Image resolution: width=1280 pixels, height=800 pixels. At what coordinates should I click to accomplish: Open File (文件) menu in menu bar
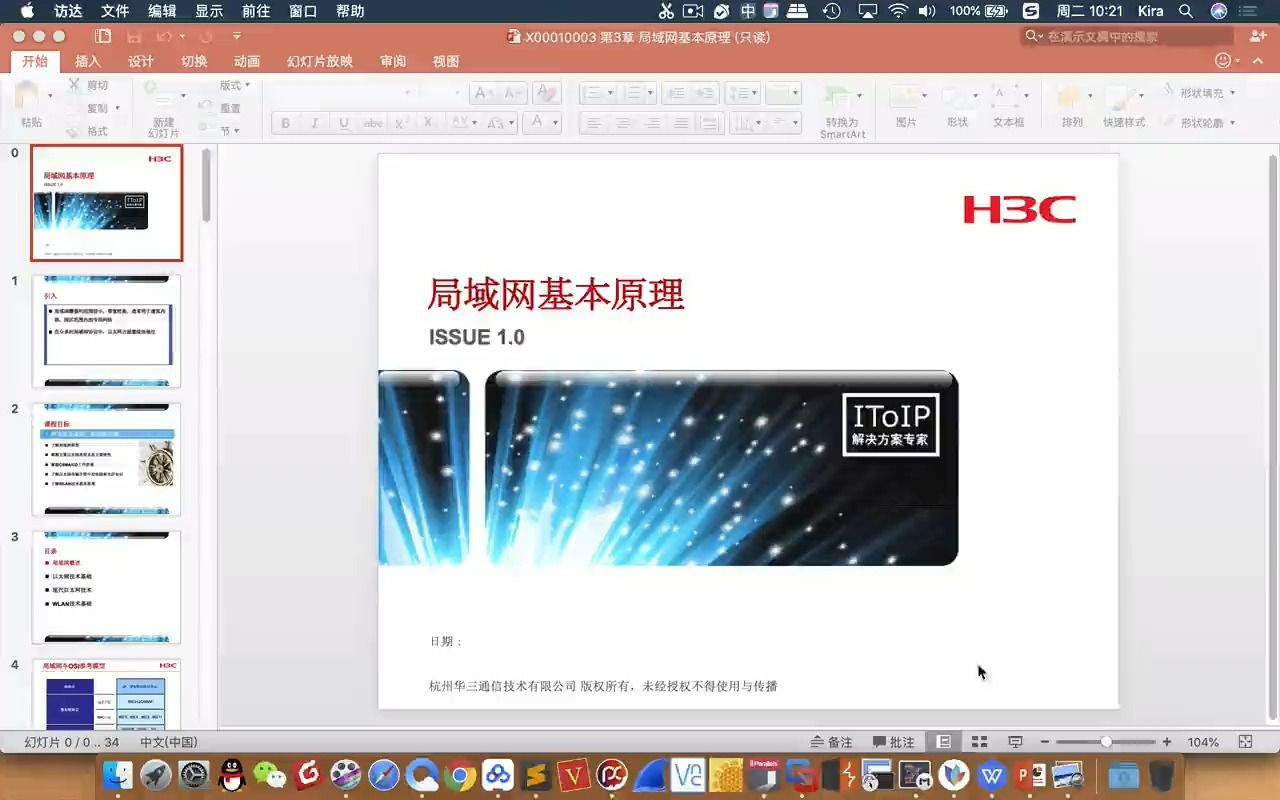[115, 11]
